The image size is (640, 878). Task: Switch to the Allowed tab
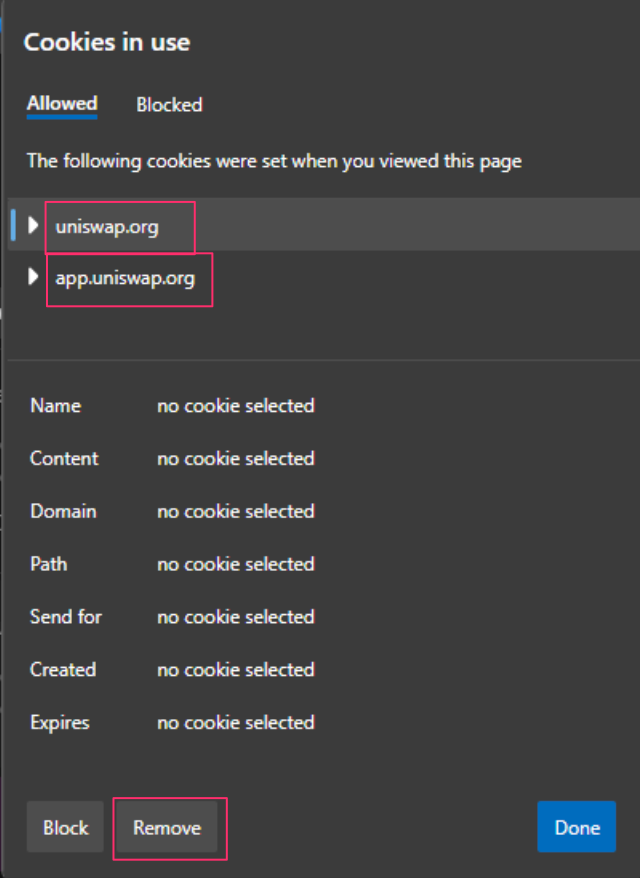click(62, 104)
